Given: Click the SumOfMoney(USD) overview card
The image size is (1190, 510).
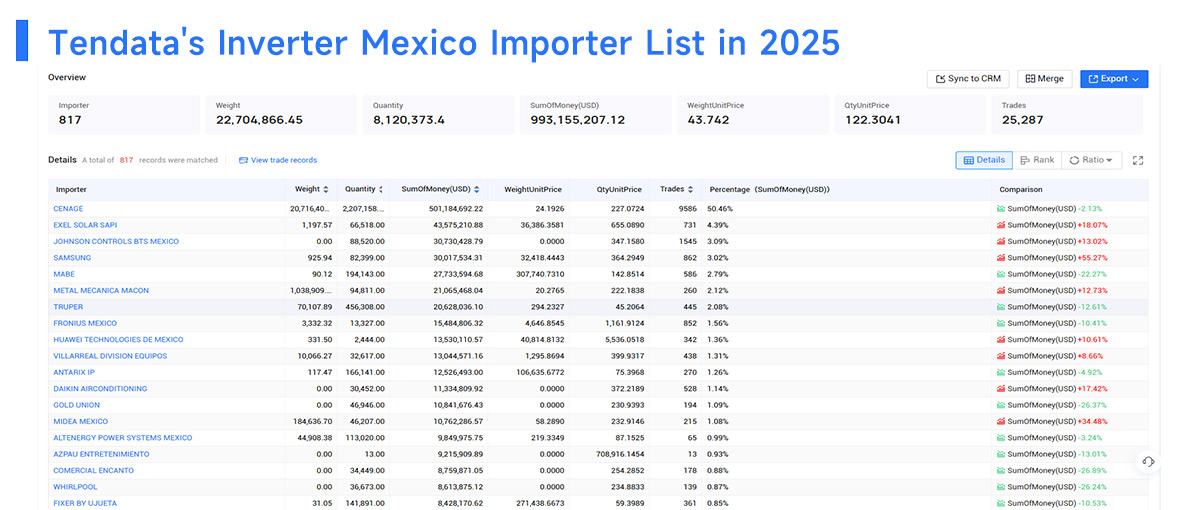Looking at the screenshot, I should pyautogui.click(x=596, y=115).
